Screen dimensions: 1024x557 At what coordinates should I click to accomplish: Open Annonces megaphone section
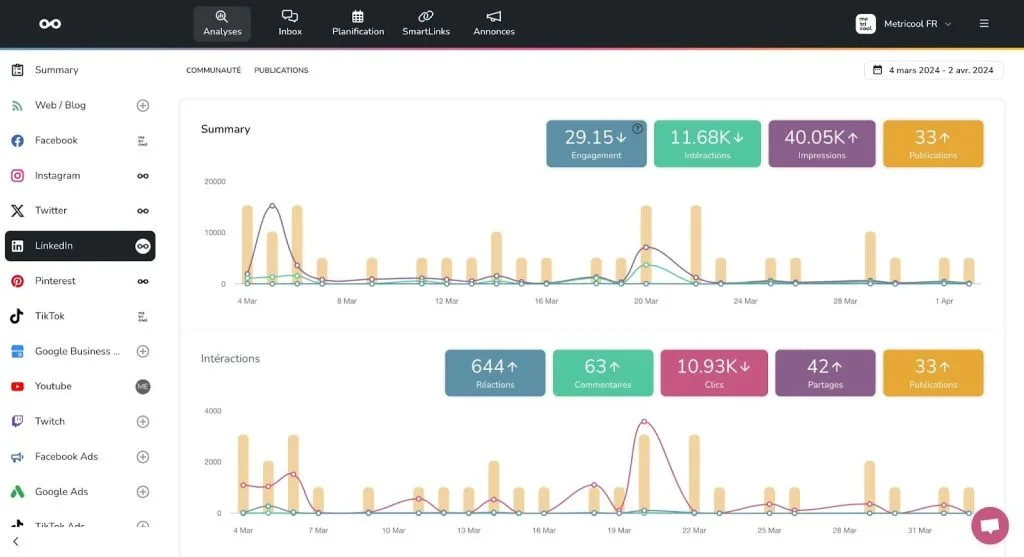(494, 23)
